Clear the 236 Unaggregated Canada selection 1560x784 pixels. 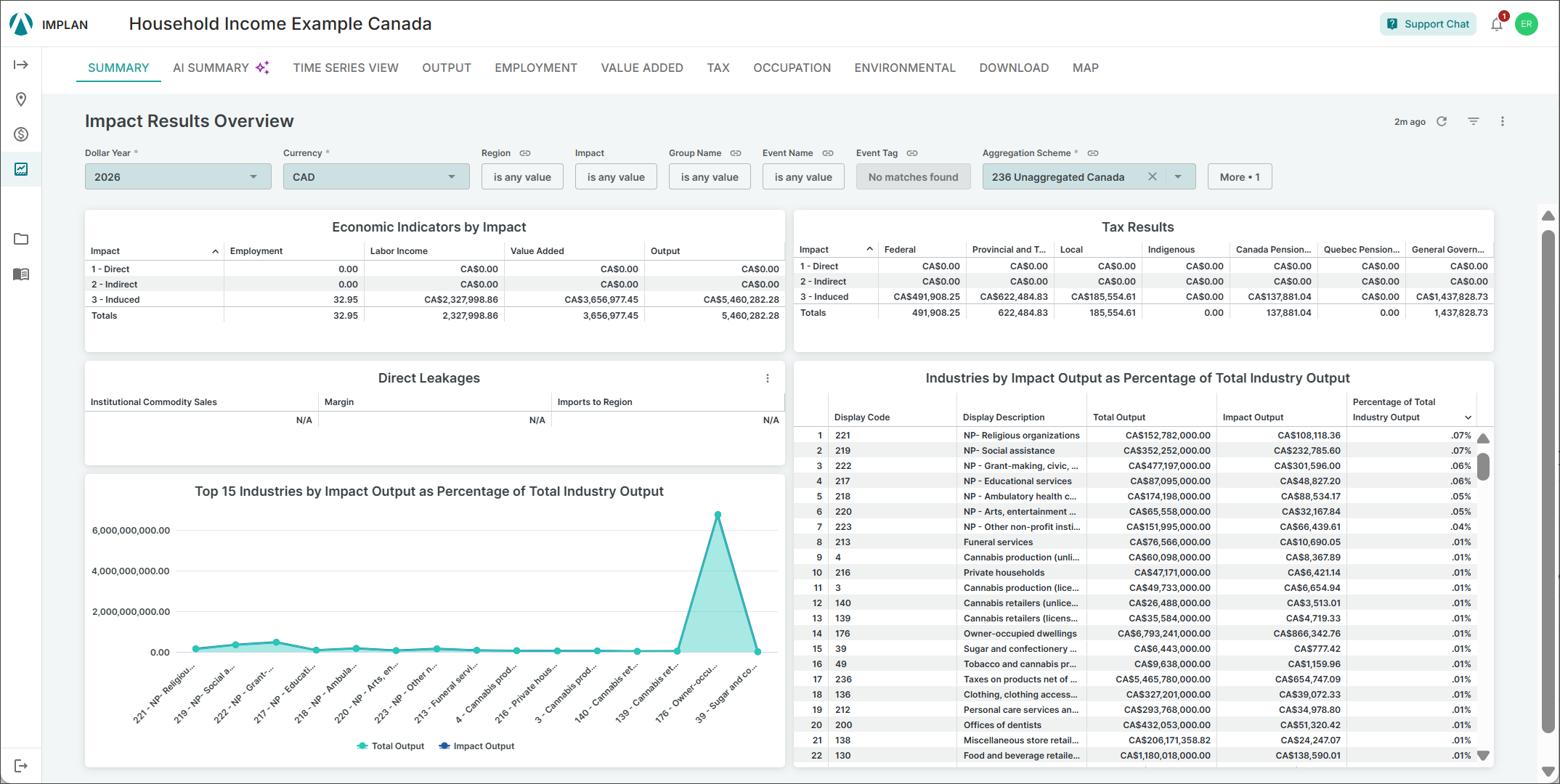click(1153, 176)
